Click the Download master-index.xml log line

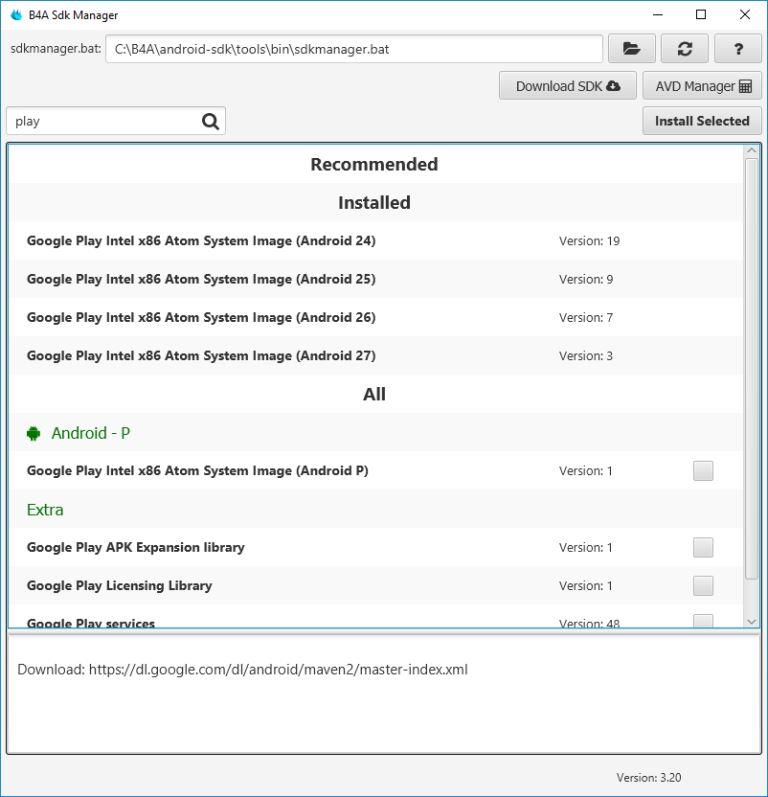(242, 669)
